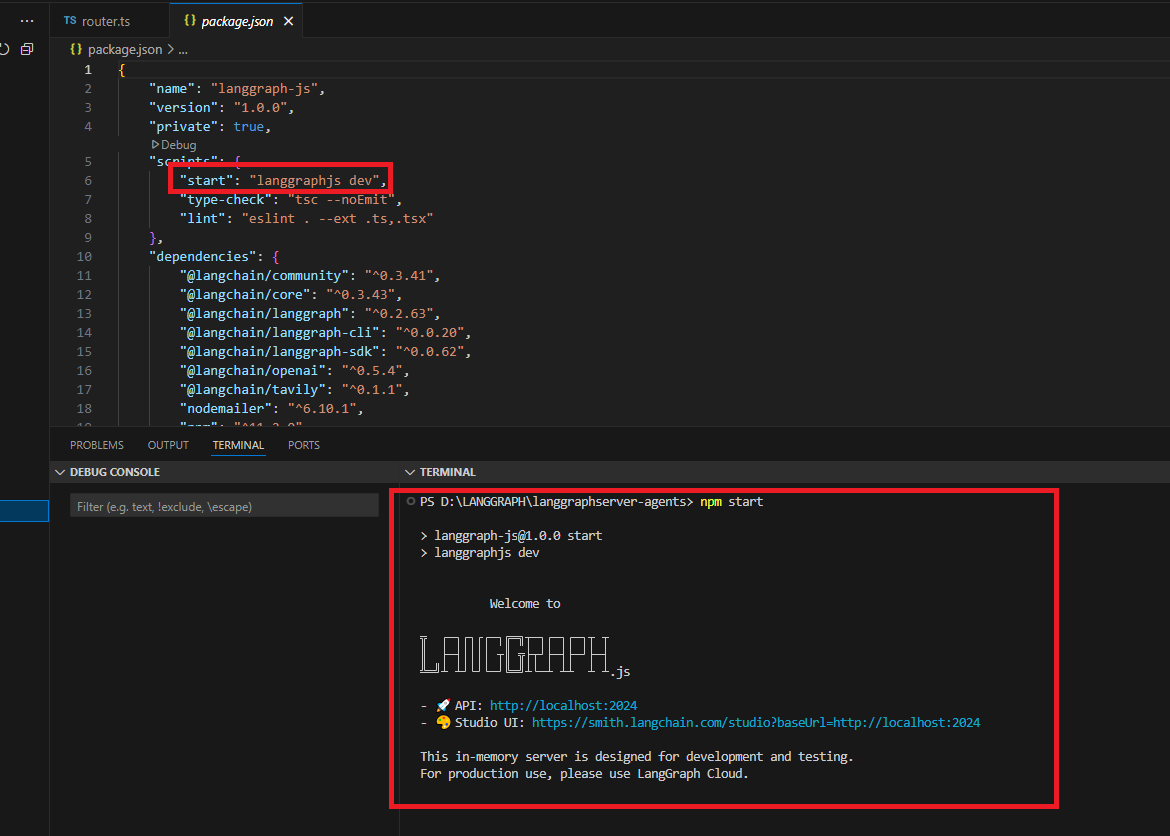1170x836 pixels.
Task: Click the collapse-all icon beside the breadcrumb
Action: pos(27,49)
